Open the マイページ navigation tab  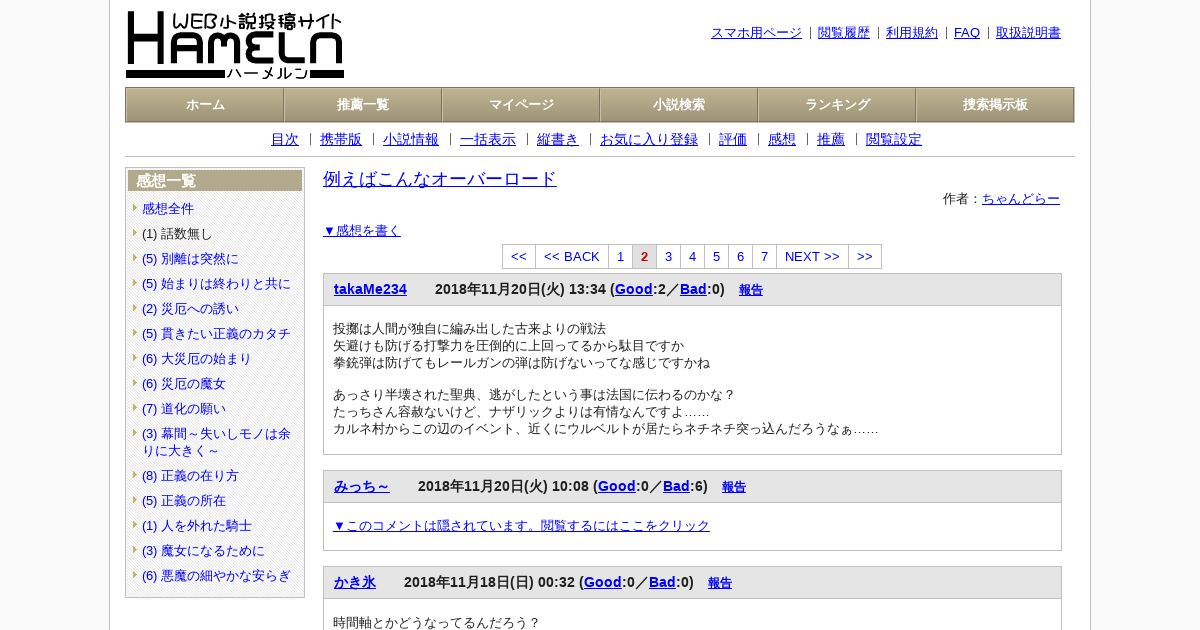tap(521, 105)
